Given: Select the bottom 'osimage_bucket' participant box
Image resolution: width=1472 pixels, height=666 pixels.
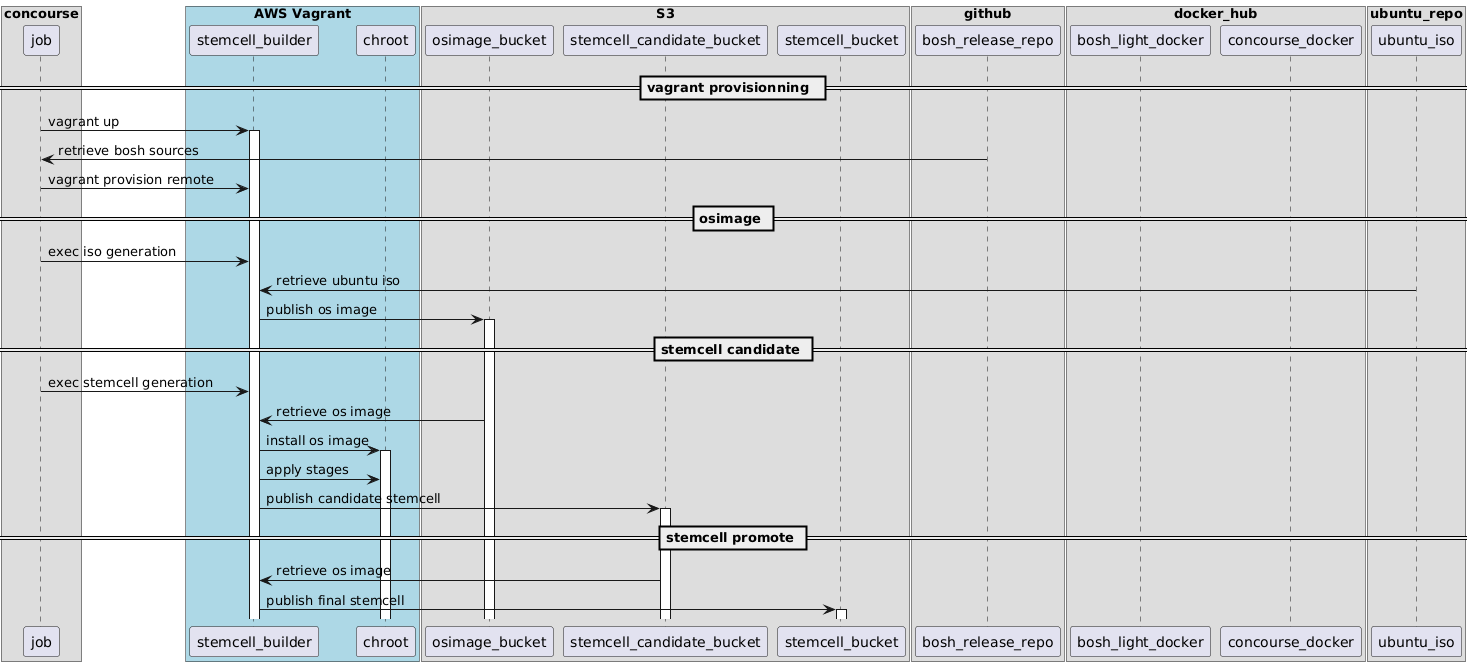Looking at the screenshot, I should pos(489,642).
